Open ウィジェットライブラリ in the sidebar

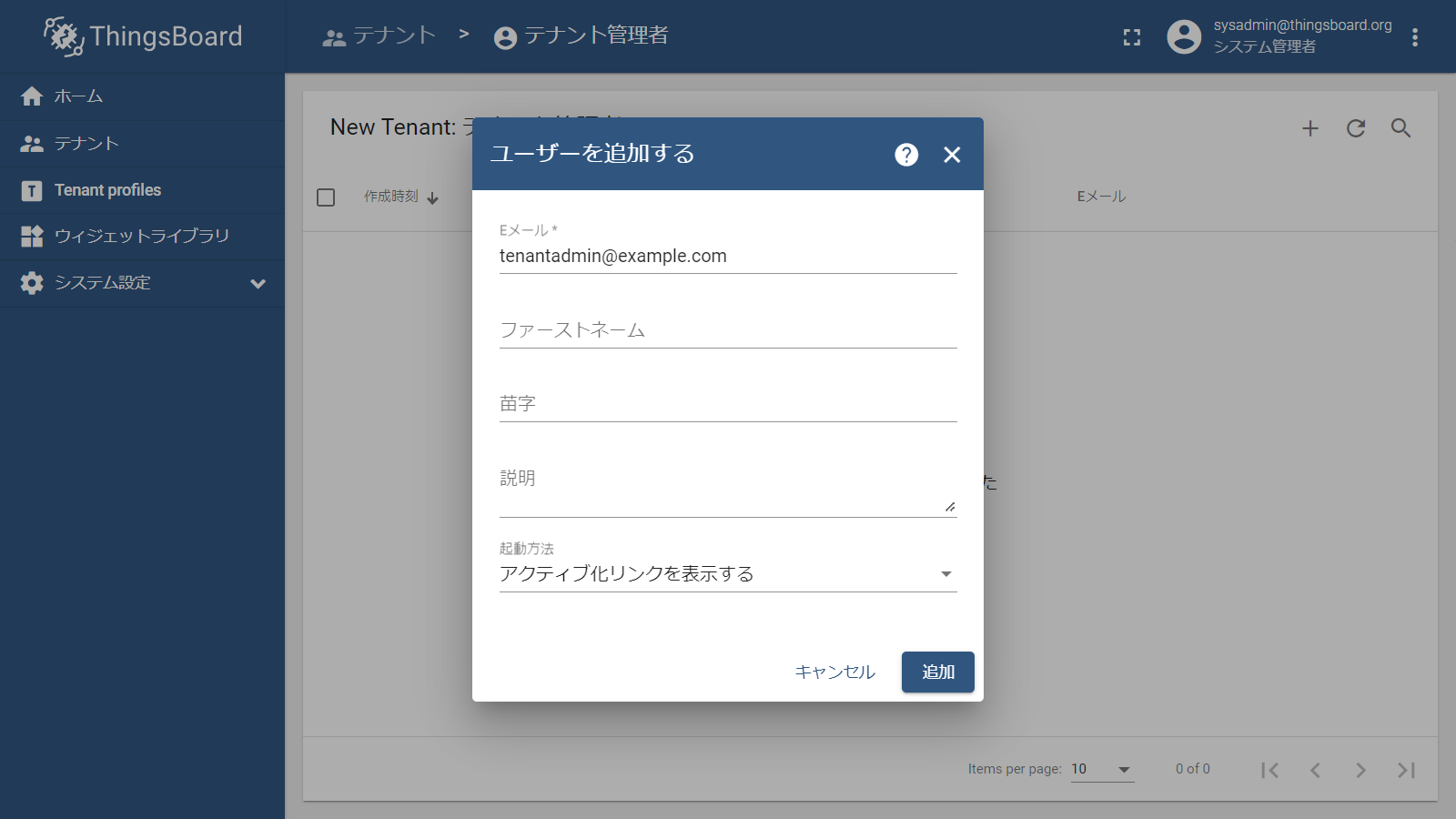(x=141, y=237)
